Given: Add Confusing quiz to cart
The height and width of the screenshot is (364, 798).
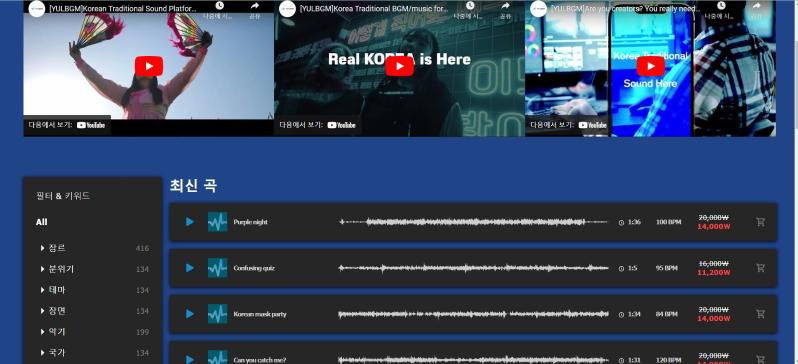Looking at the screenshot, I should point(760,268).
